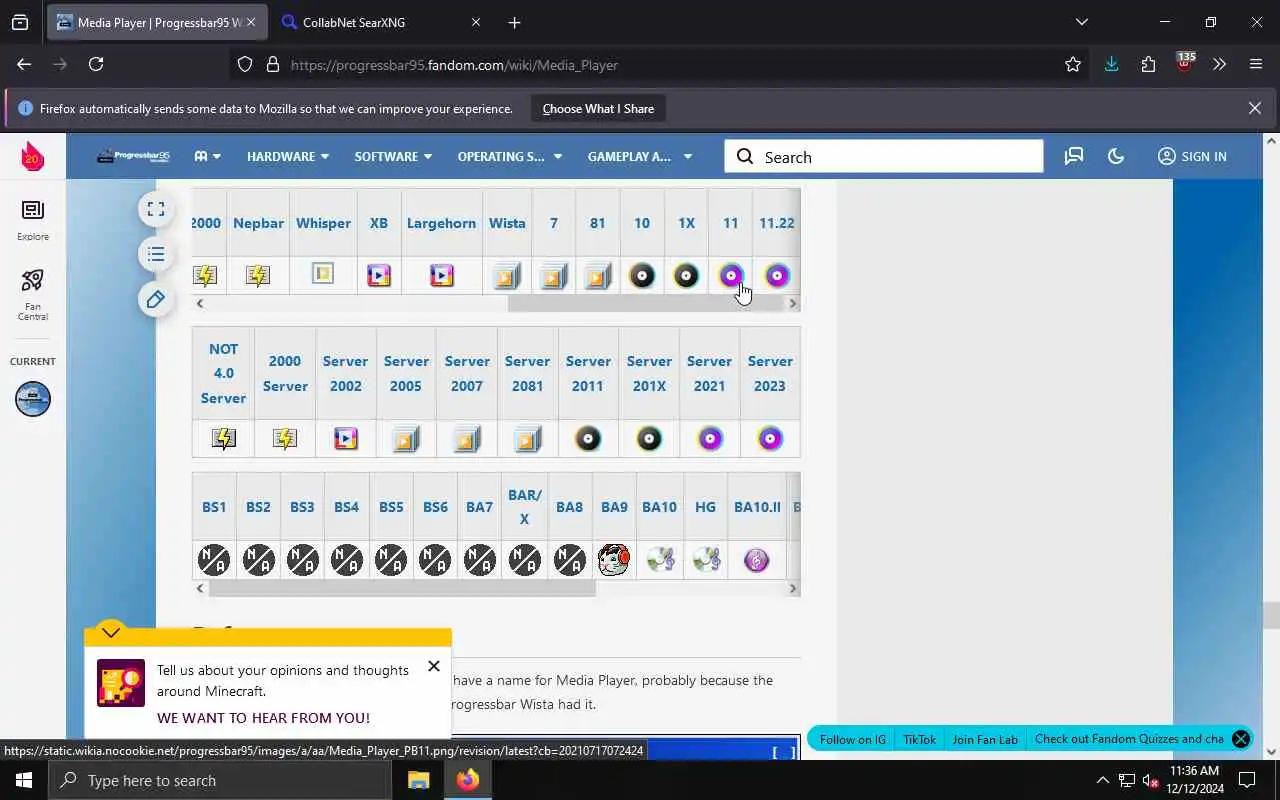Open the Windows notification center
The image size is (1280, 800).
(1247, 780)
